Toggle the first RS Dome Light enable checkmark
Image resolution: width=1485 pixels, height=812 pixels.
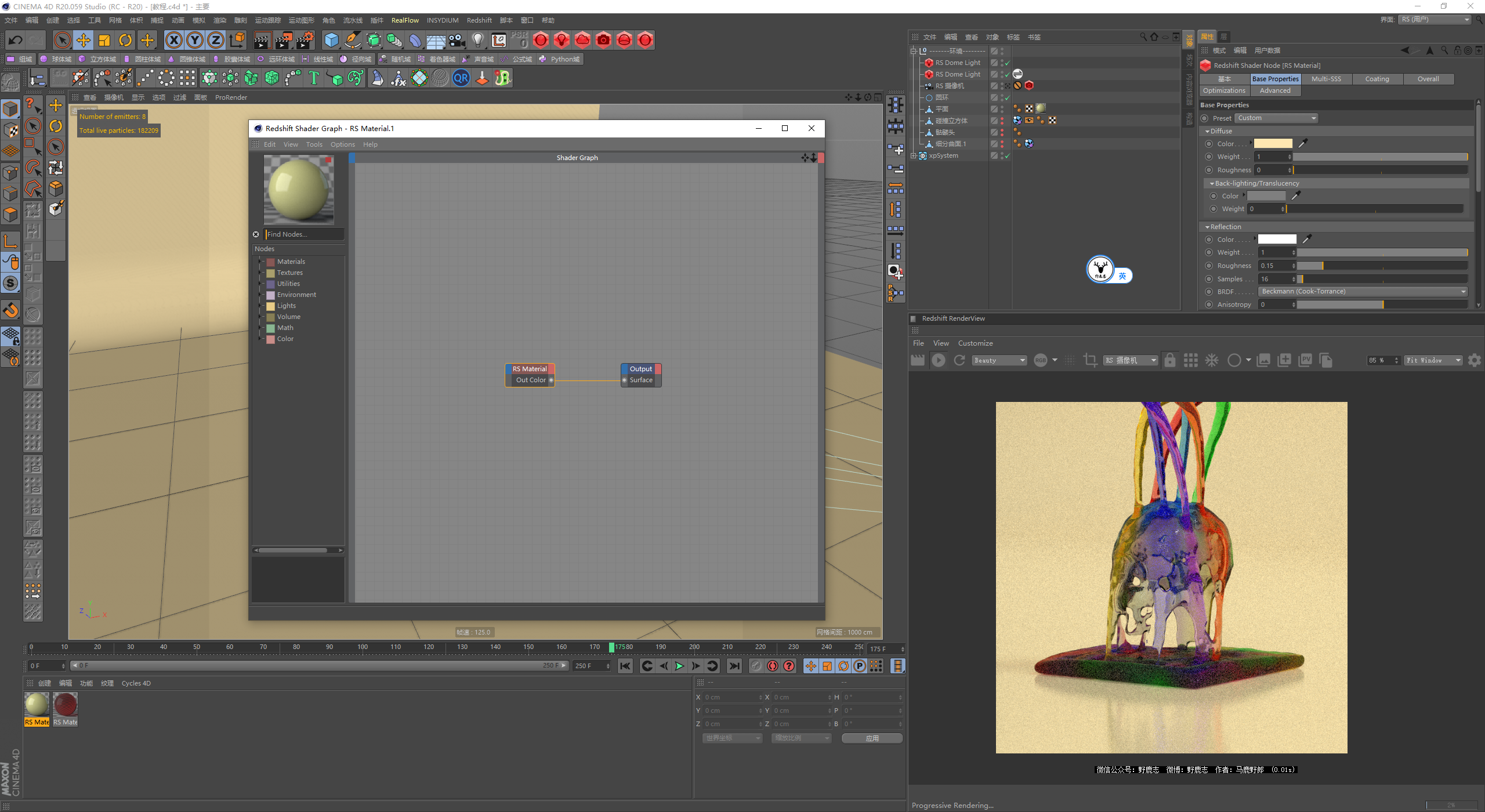click(x=1007, y=63)
